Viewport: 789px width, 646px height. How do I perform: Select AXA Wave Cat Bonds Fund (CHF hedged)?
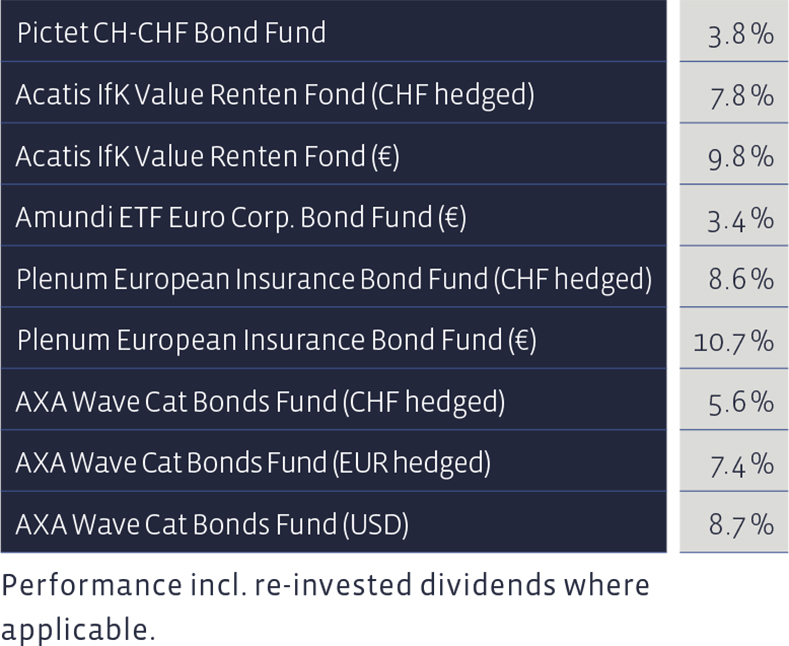[x=334, y=399]
